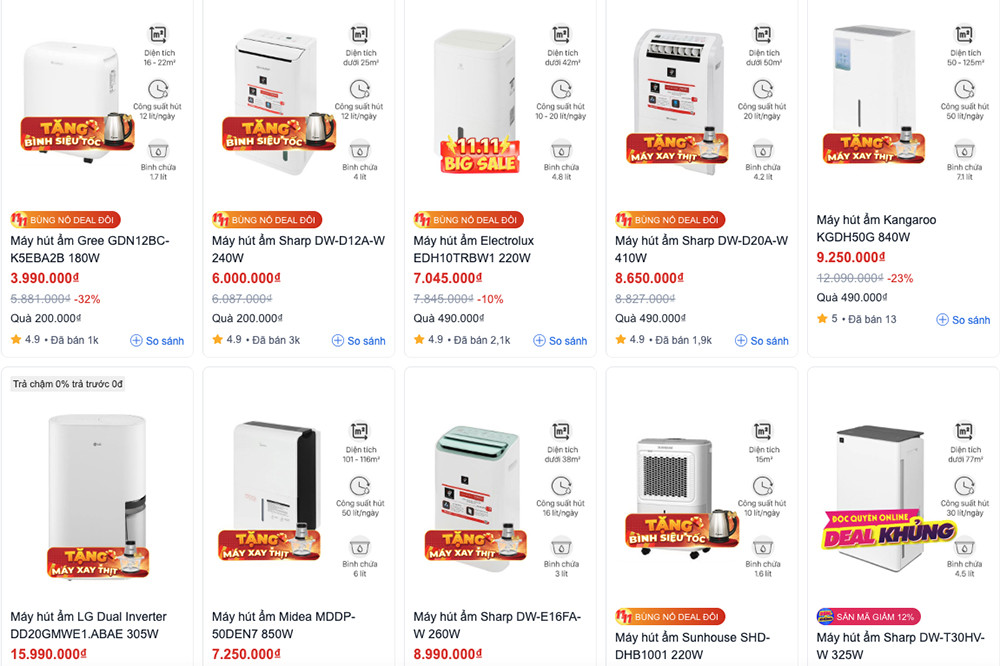This screenshot has height=666, width=1000.
Task: Click 'Săn mã giảm 12%' badge
Action: point(868,616)
